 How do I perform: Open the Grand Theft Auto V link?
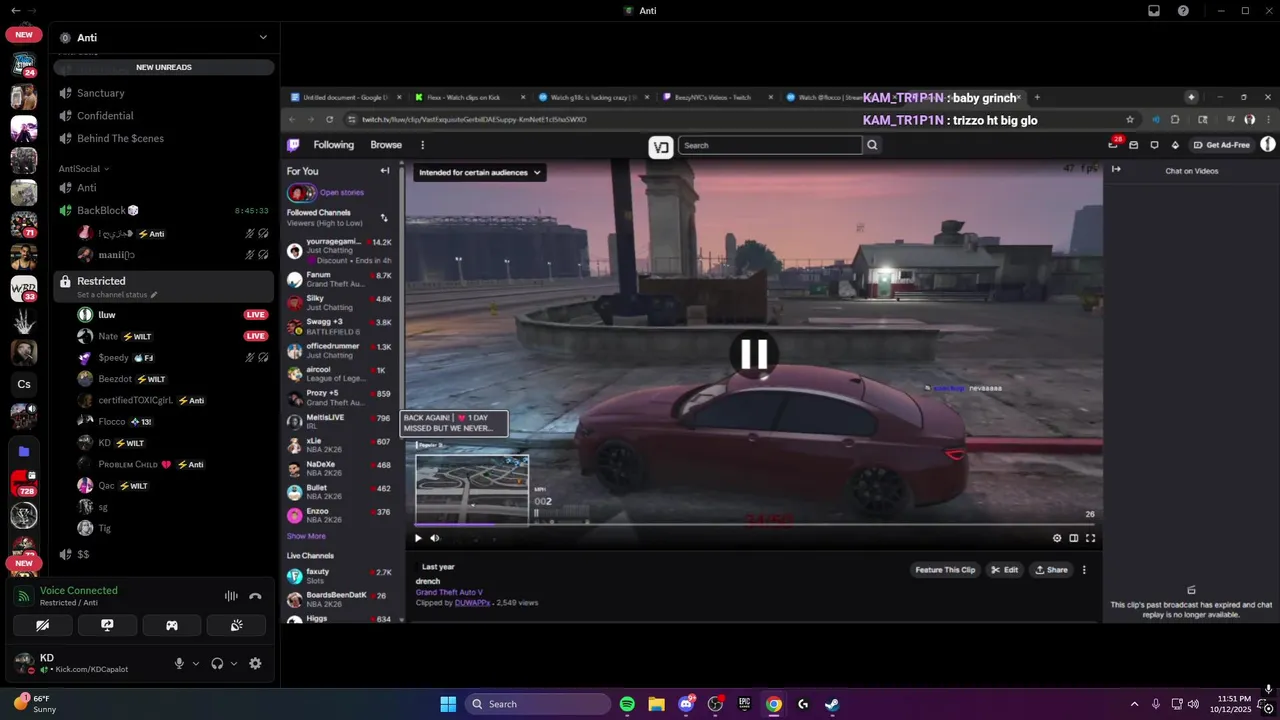coord(449,592)
